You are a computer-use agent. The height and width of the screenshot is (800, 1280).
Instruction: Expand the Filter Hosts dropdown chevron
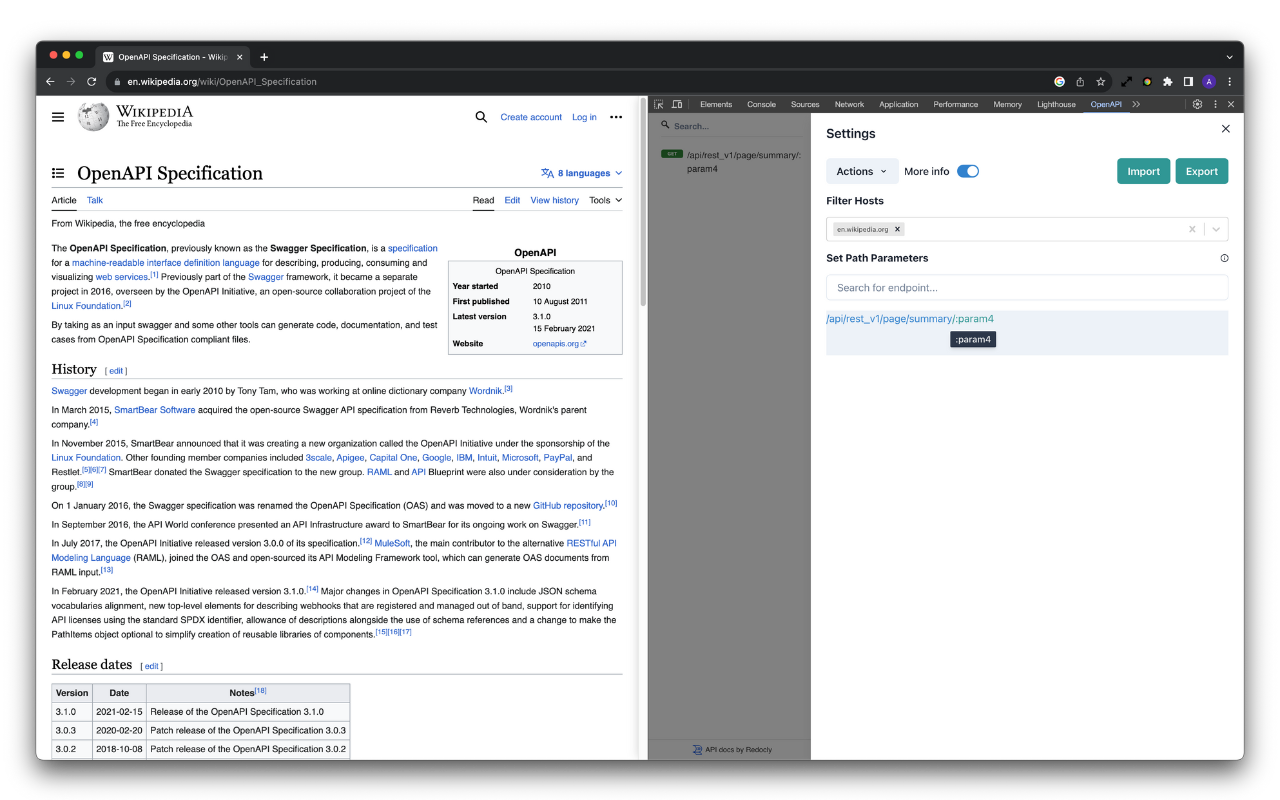tap(1216, 229)
